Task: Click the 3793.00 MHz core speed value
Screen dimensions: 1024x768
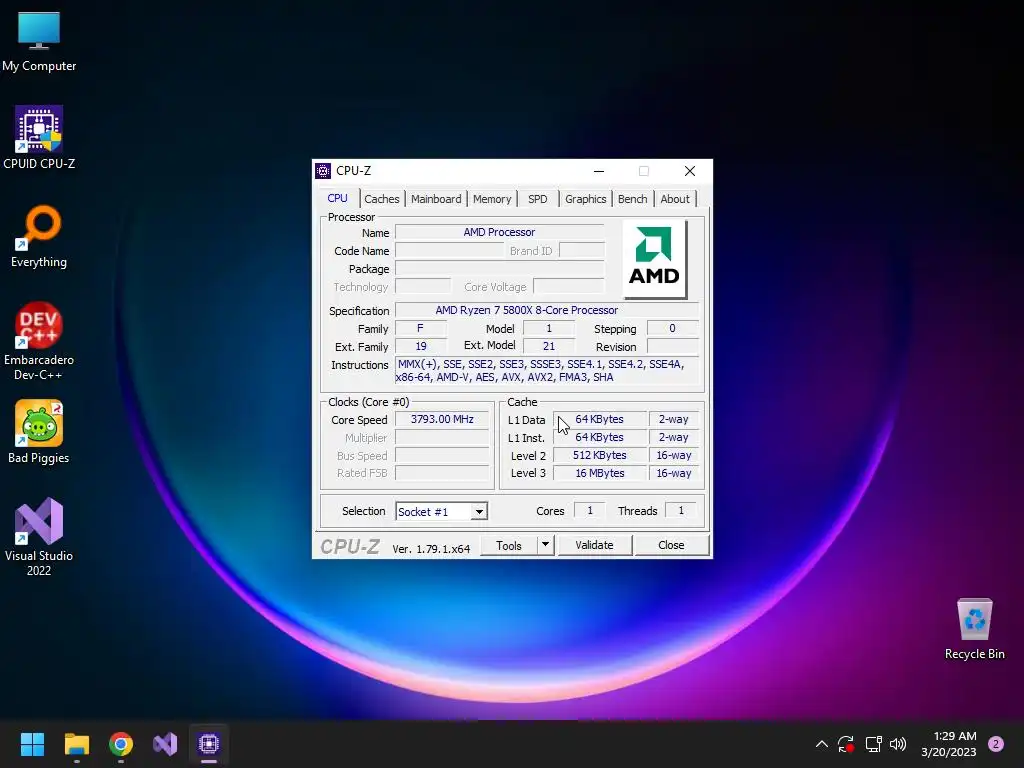Action: [x=442, y=419]
